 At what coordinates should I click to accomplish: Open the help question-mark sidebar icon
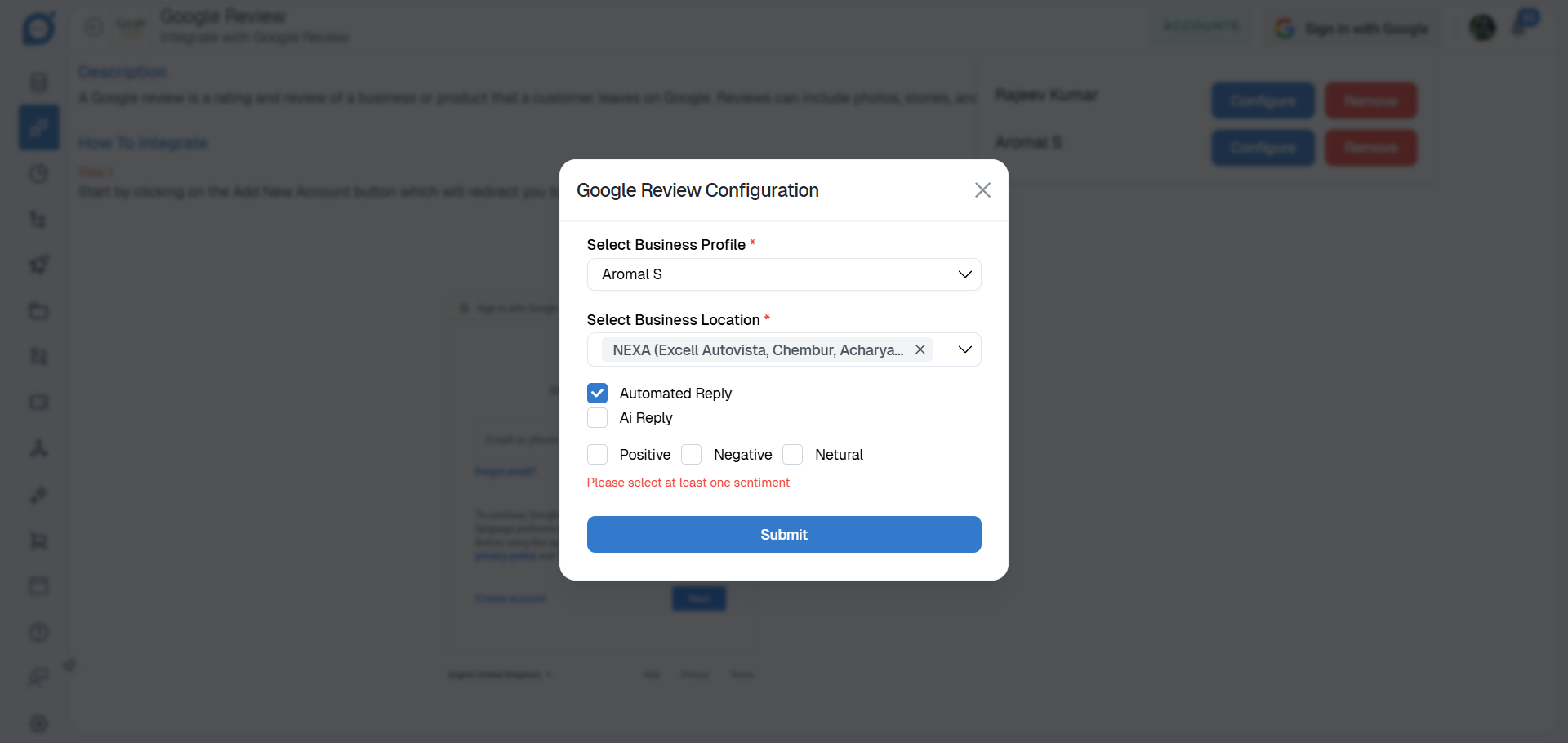pyautogui.click(x=38, y=632)
